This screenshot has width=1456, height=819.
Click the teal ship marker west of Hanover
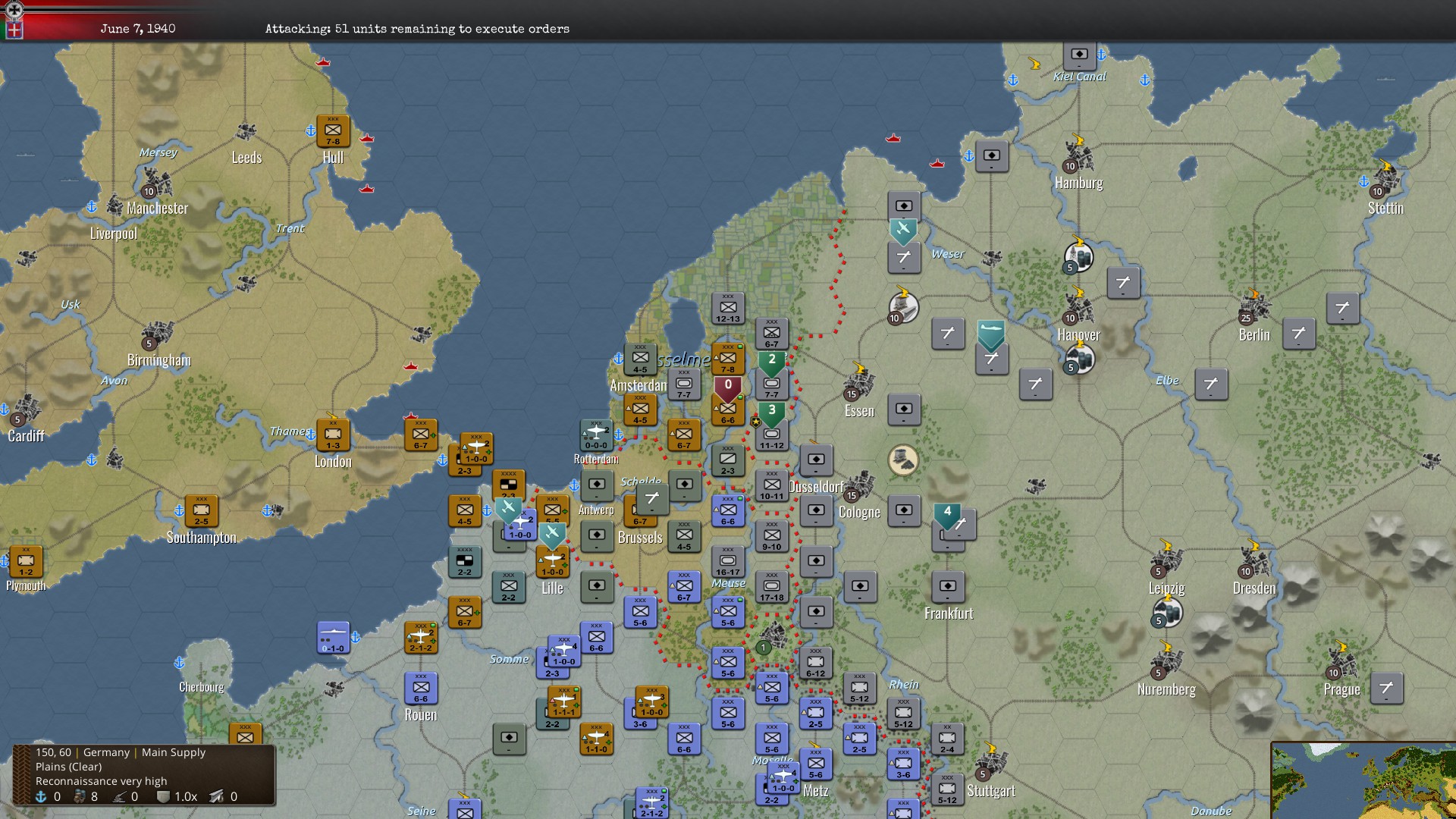pyautogui.click(x=991, y=334)
